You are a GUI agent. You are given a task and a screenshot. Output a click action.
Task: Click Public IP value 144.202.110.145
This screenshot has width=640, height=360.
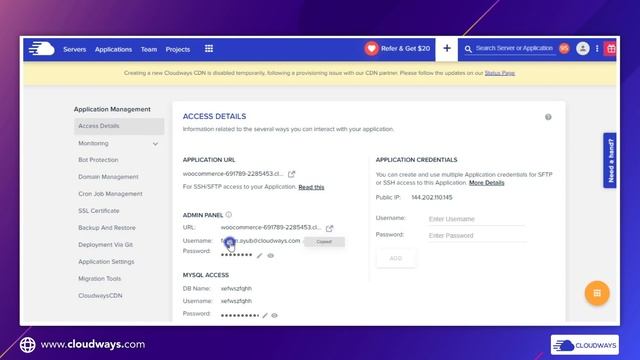(432, 198)
